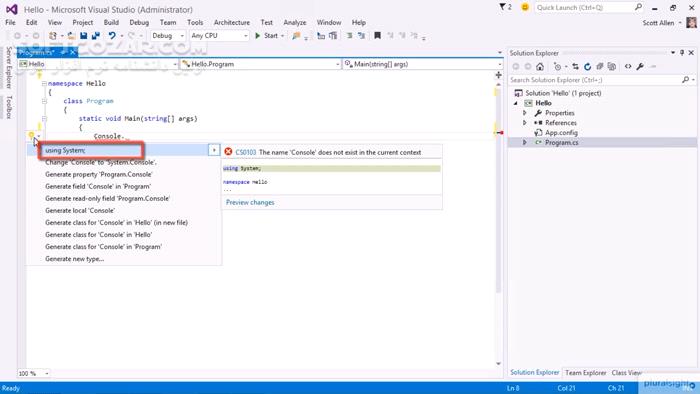Open the Server Explorer side tab
Viewport: 700px width, 394px height.
pyautogui.click(x=8, y=68)
